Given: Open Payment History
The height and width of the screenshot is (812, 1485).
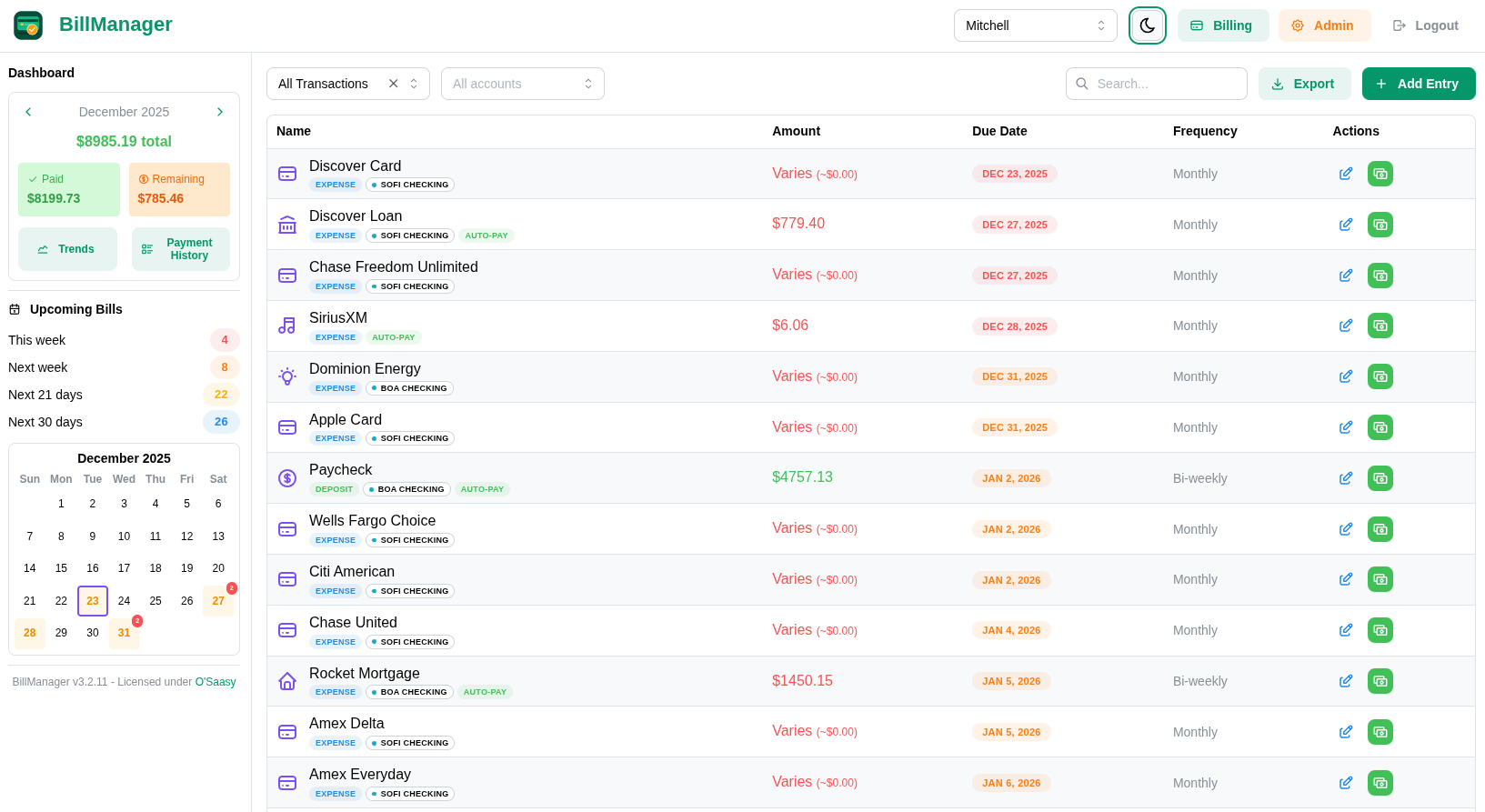Looking at the screenshot, I should (x=181, y=249).
